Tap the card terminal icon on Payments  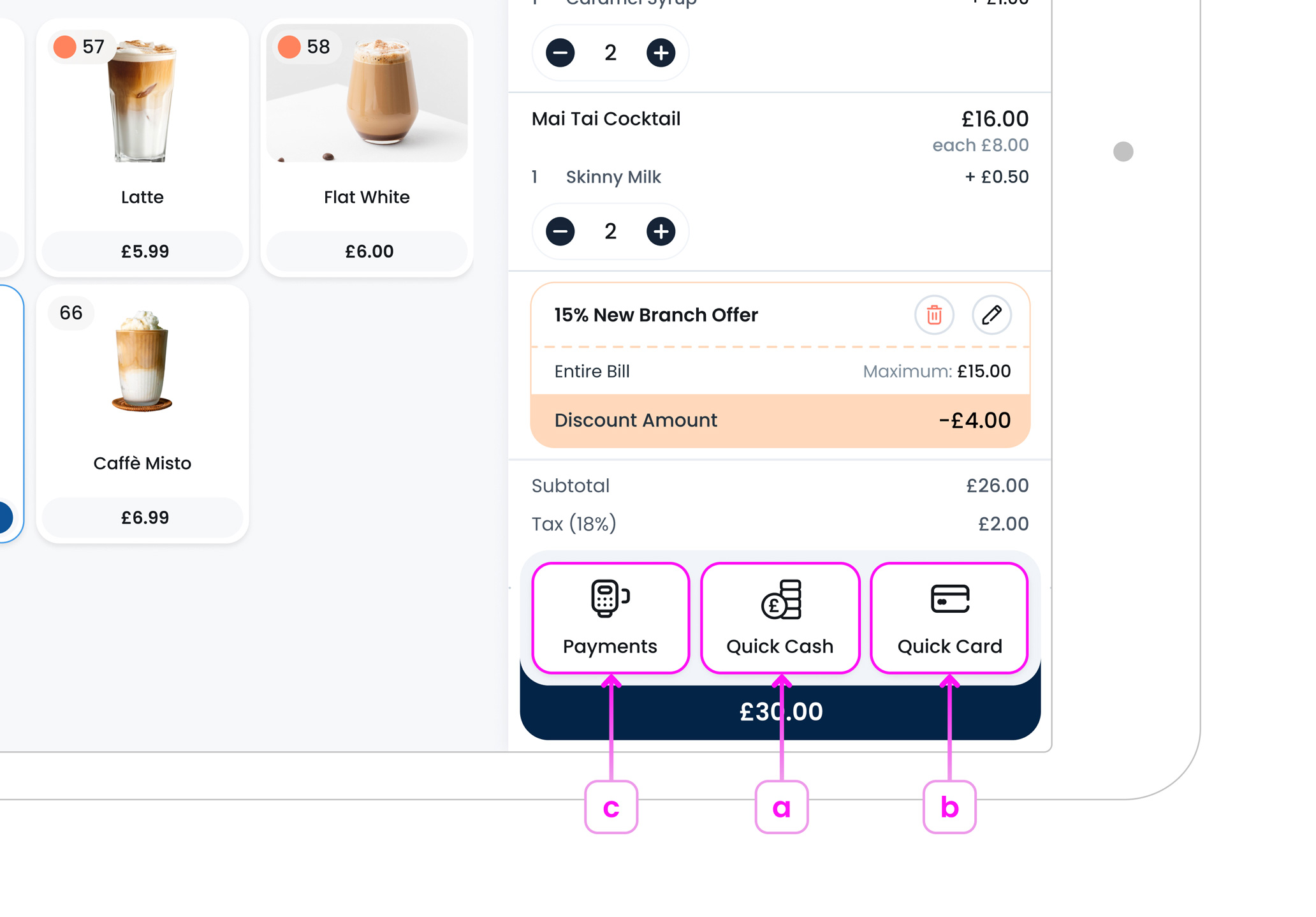click(609, 598)
